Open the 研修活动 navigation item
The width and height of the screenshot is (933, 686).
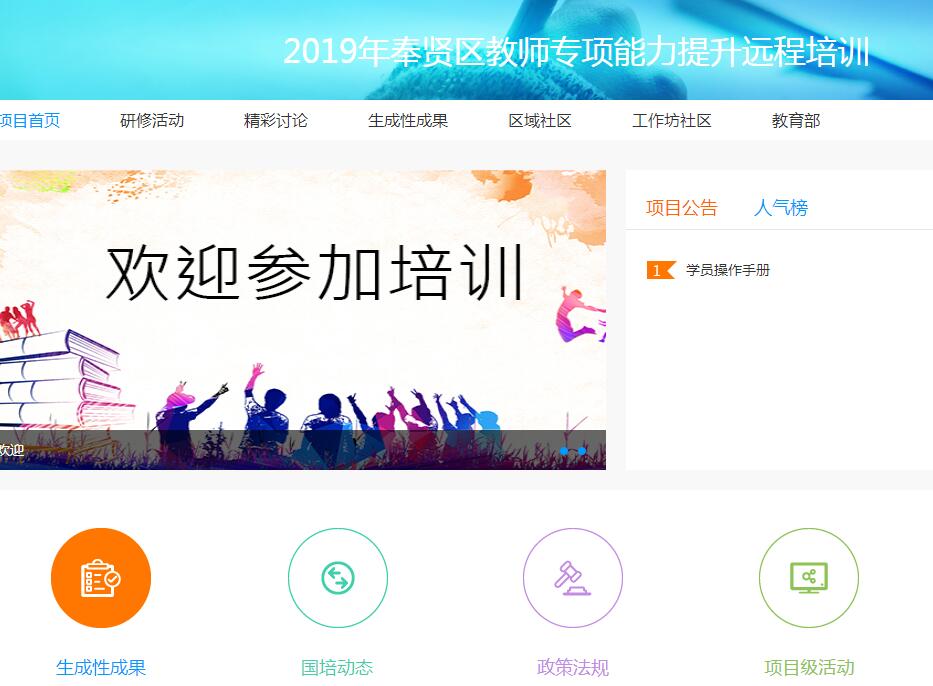tap(152, 121)
